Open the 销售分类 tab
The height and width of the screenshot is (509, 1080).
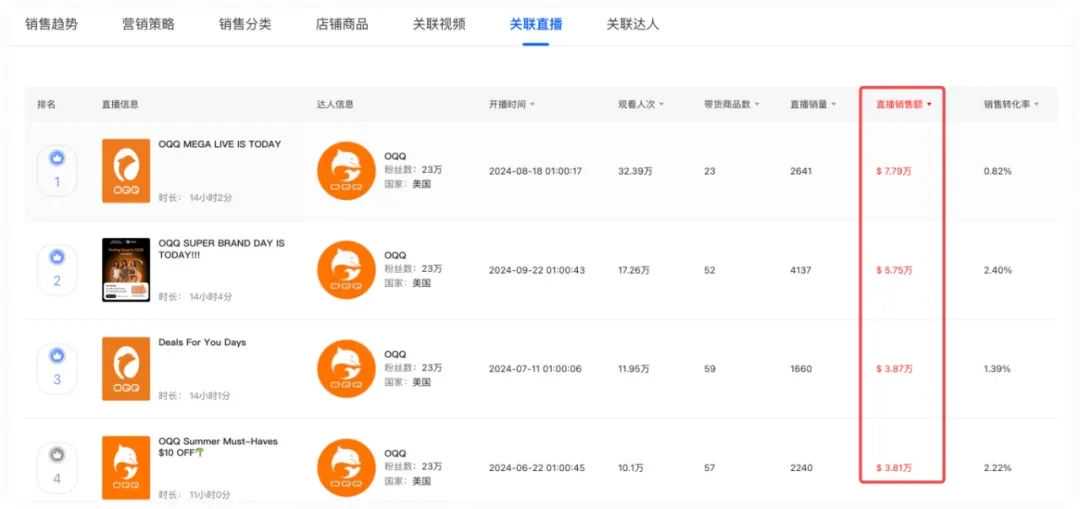[x=245, y=24]
